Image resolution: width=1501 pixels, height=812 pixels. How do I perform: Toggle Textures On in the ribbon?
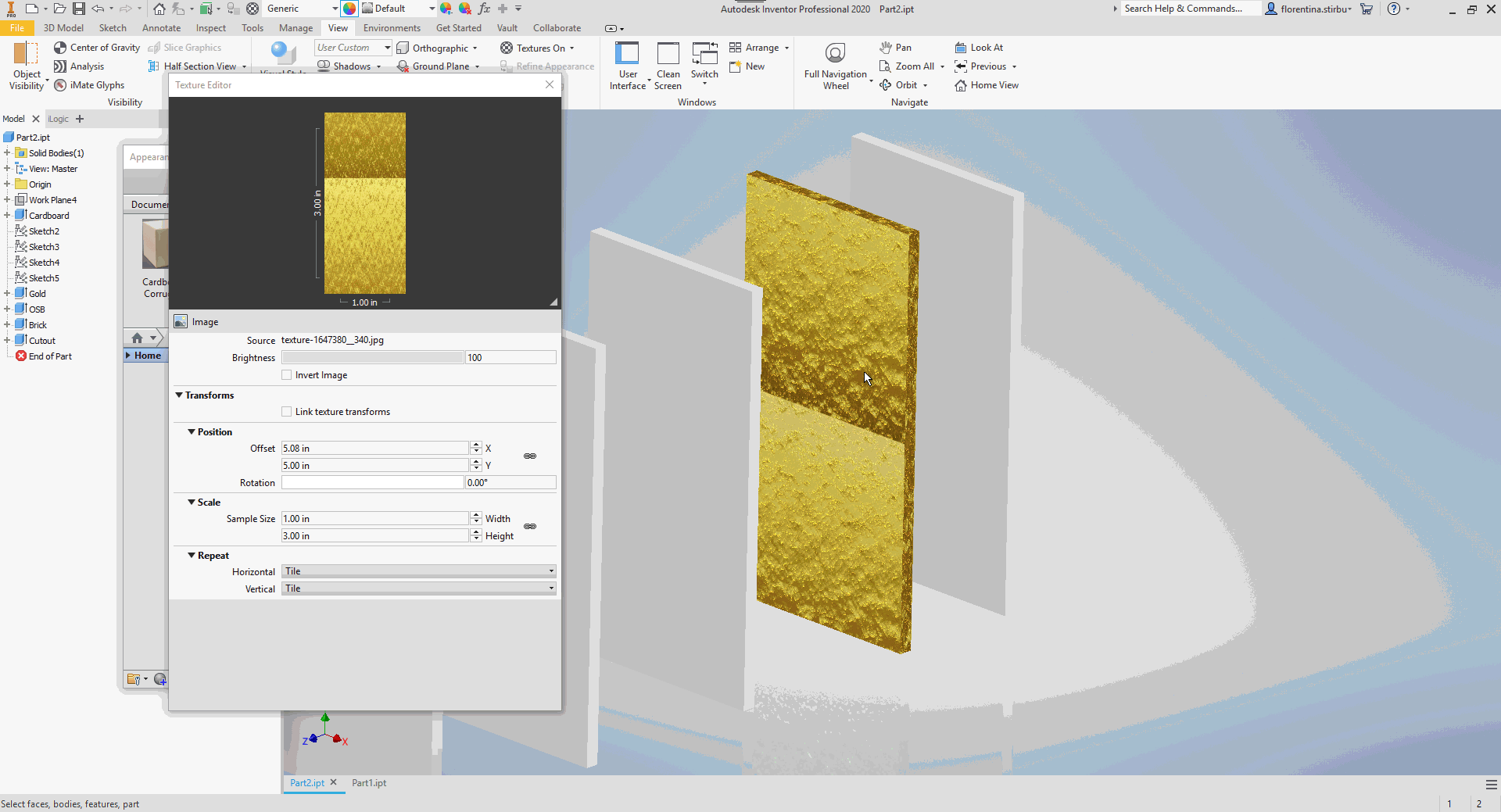tap(537, 48)
